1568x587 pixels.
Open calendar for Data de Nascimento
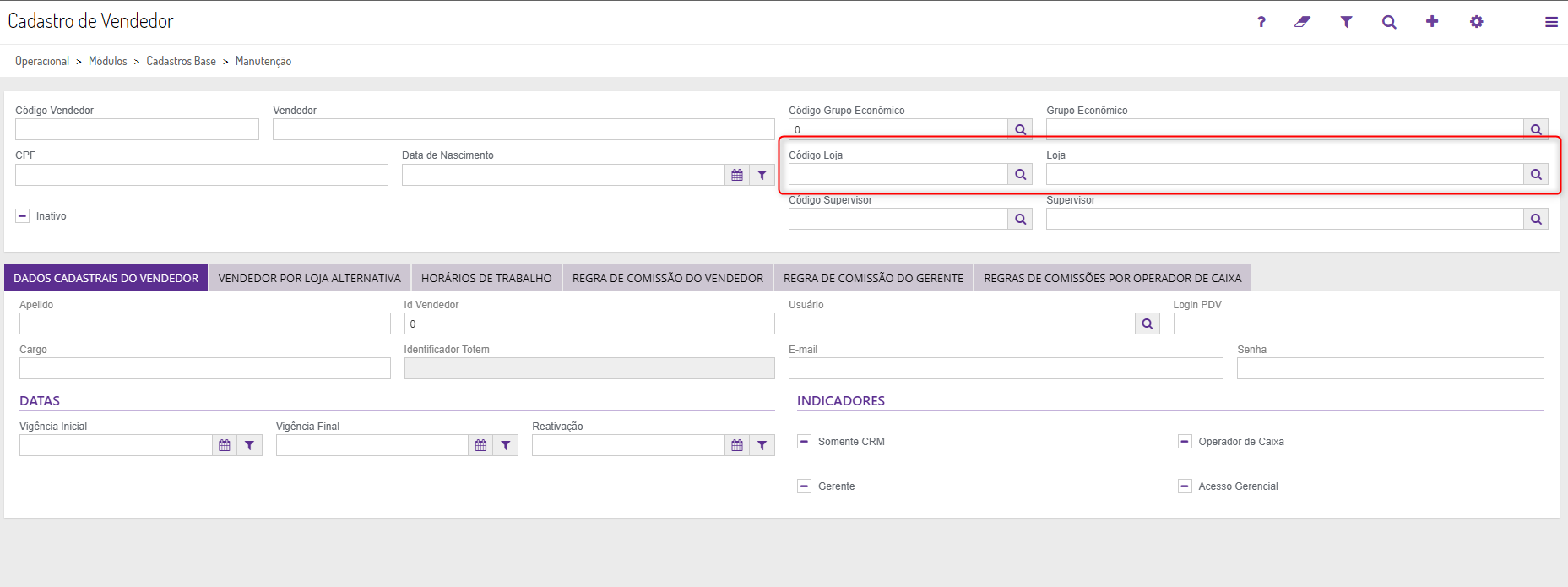click(737, 175)
